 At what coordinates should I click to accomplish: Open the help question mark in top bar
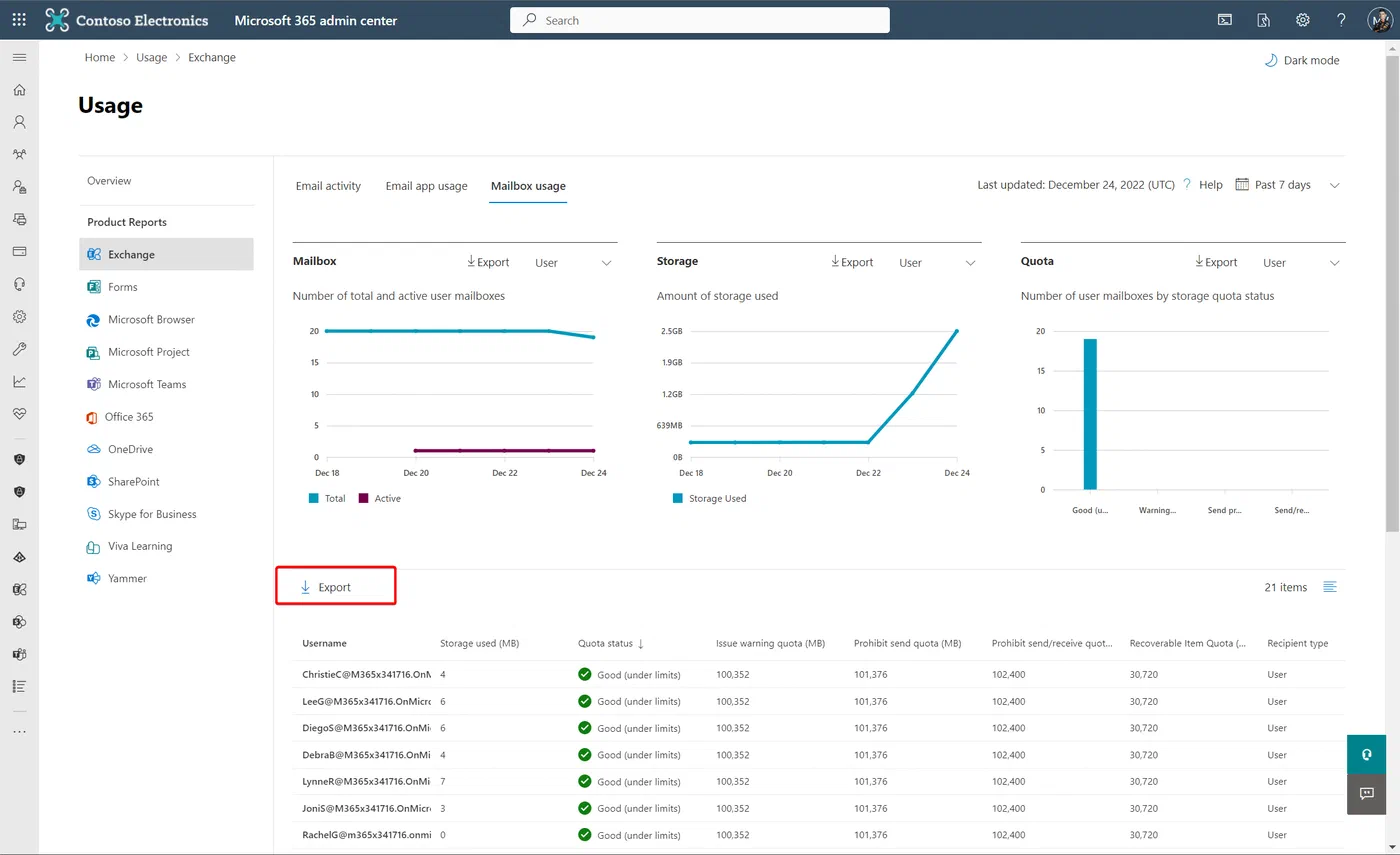(1342, 20)
